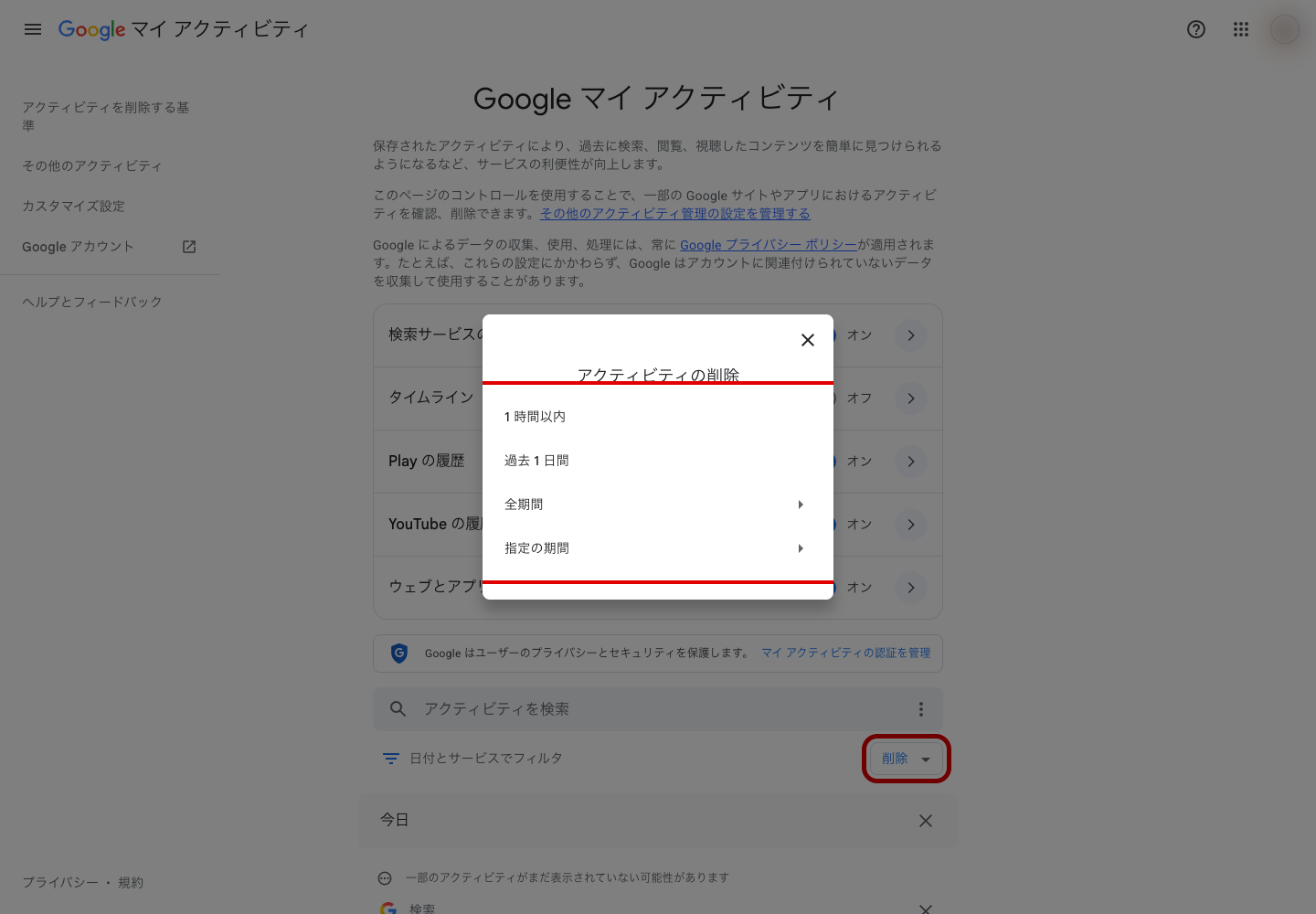Click the magnifier search icon
The height and width of the screenshot is (914, 1316).
coord(398,709)
